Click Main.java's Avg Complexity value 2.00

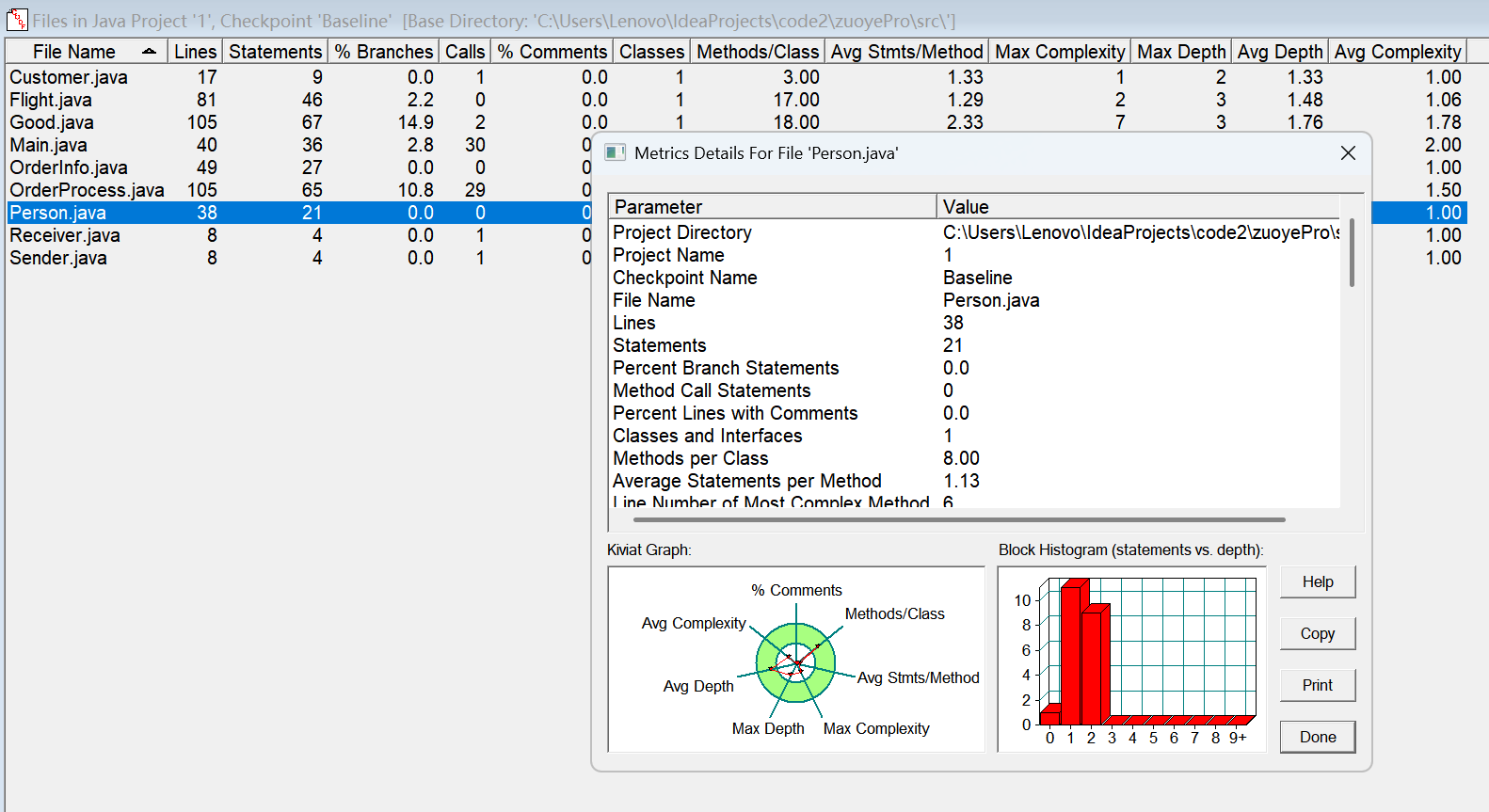pos(1443,145)
